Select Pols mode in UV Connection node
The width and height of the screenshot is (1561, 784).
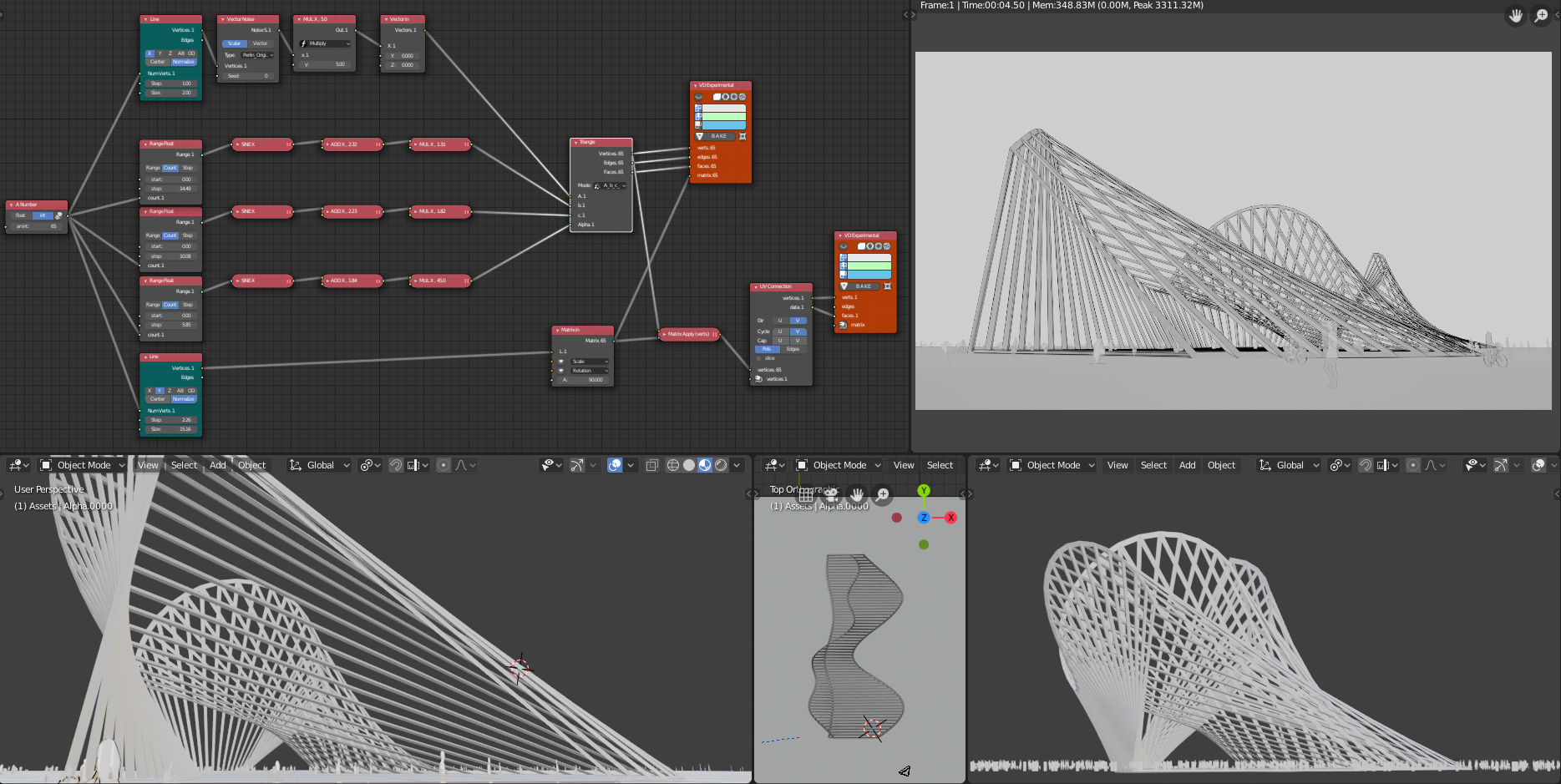point(767,349)
